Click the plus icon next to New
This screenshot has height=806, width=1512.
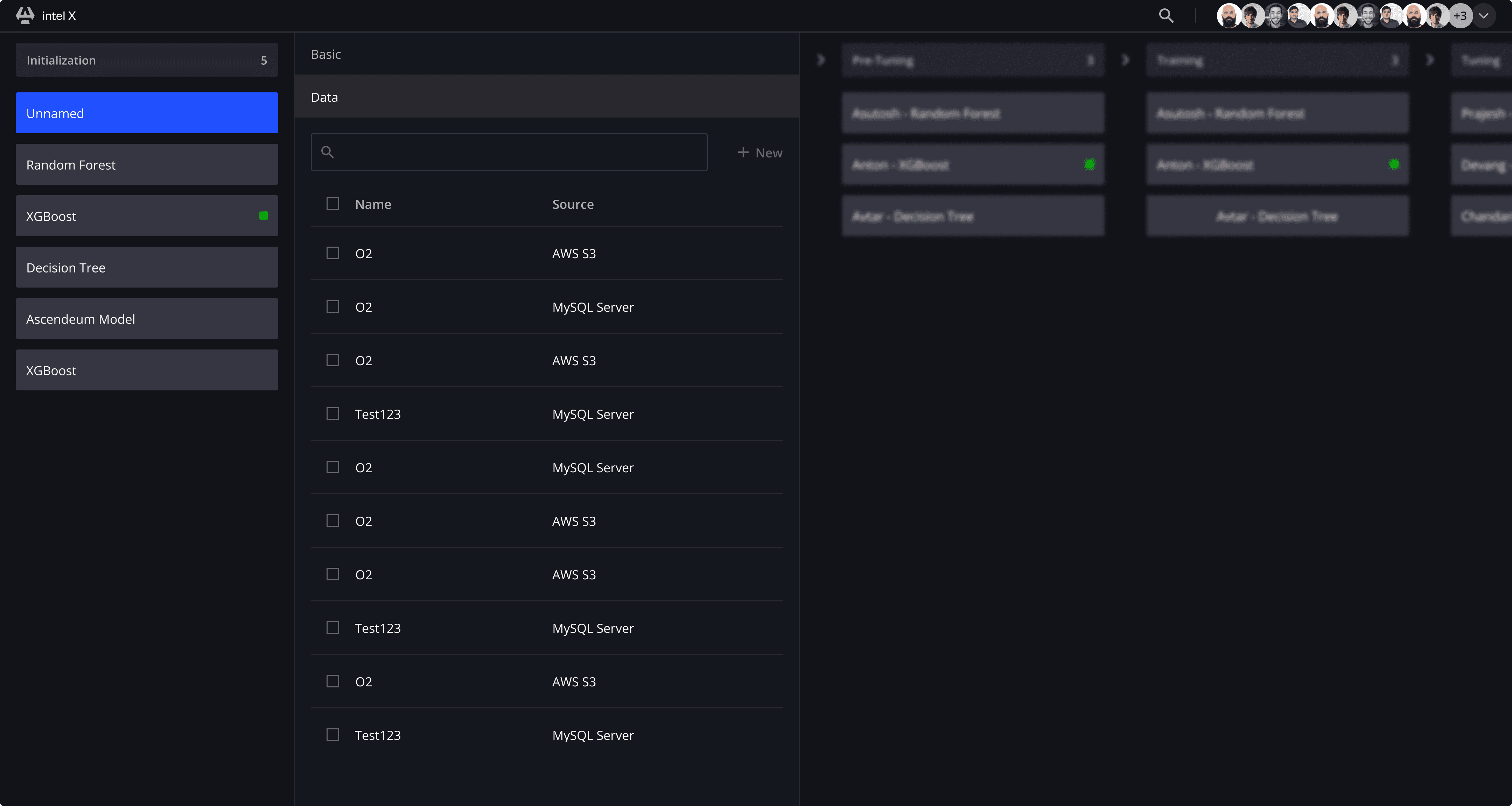click(743, 153)
